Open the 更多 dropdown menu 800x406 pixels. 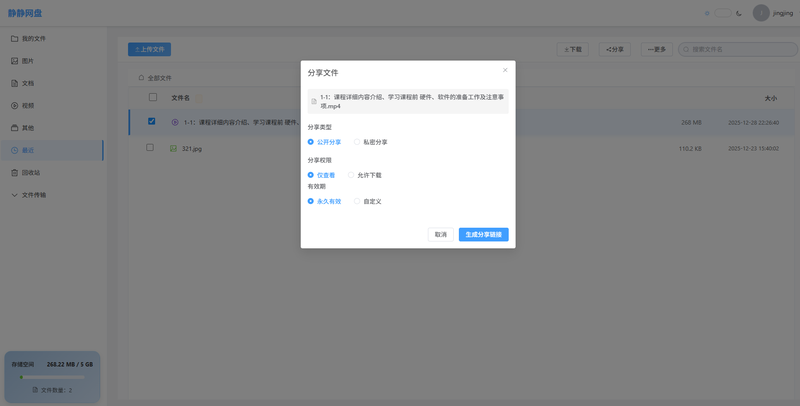tap(655, 49)
